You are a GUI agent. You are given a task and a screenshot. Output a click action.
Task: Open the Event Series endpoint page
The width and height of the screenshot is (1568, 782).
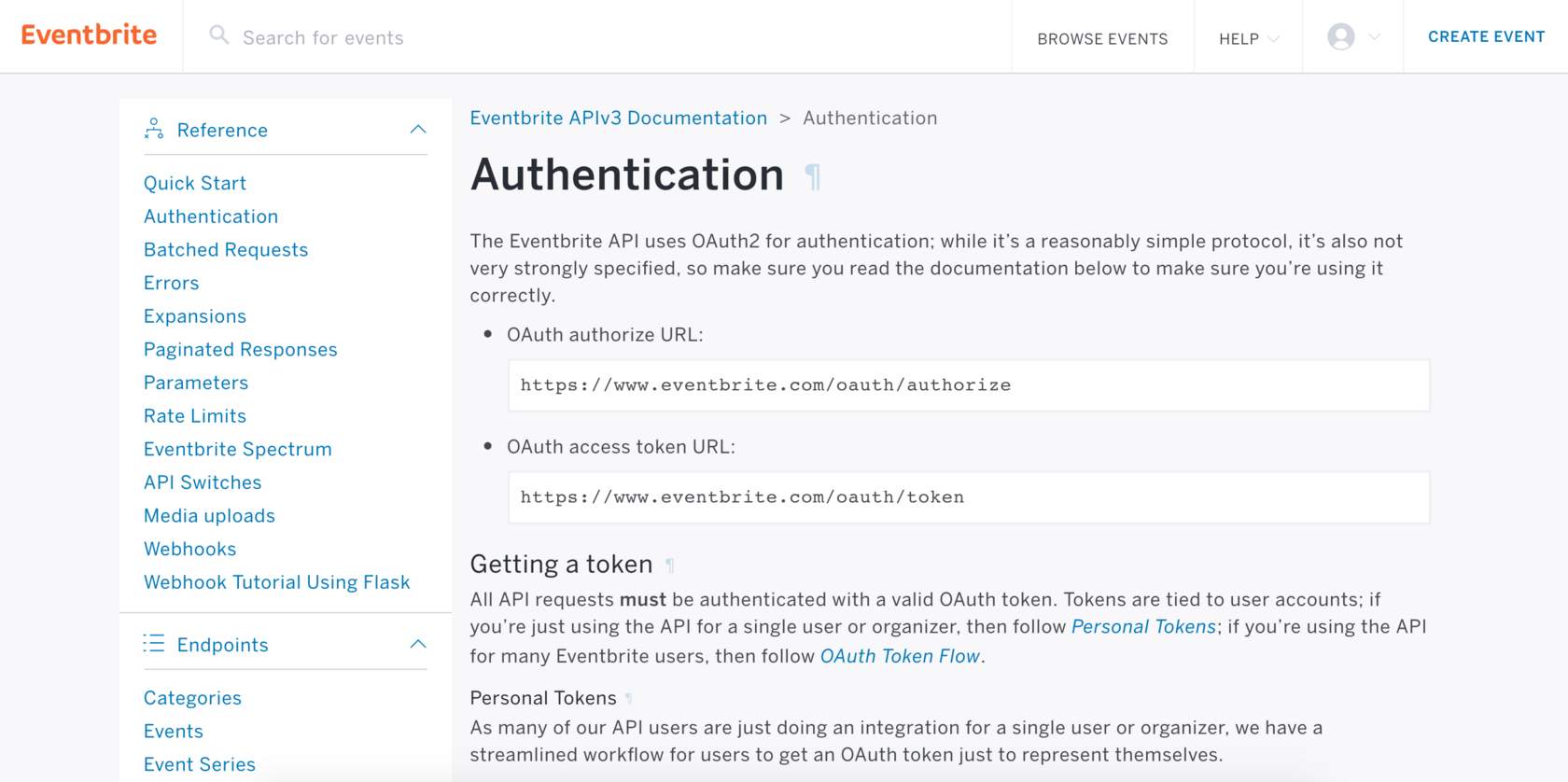pos(200,764)
